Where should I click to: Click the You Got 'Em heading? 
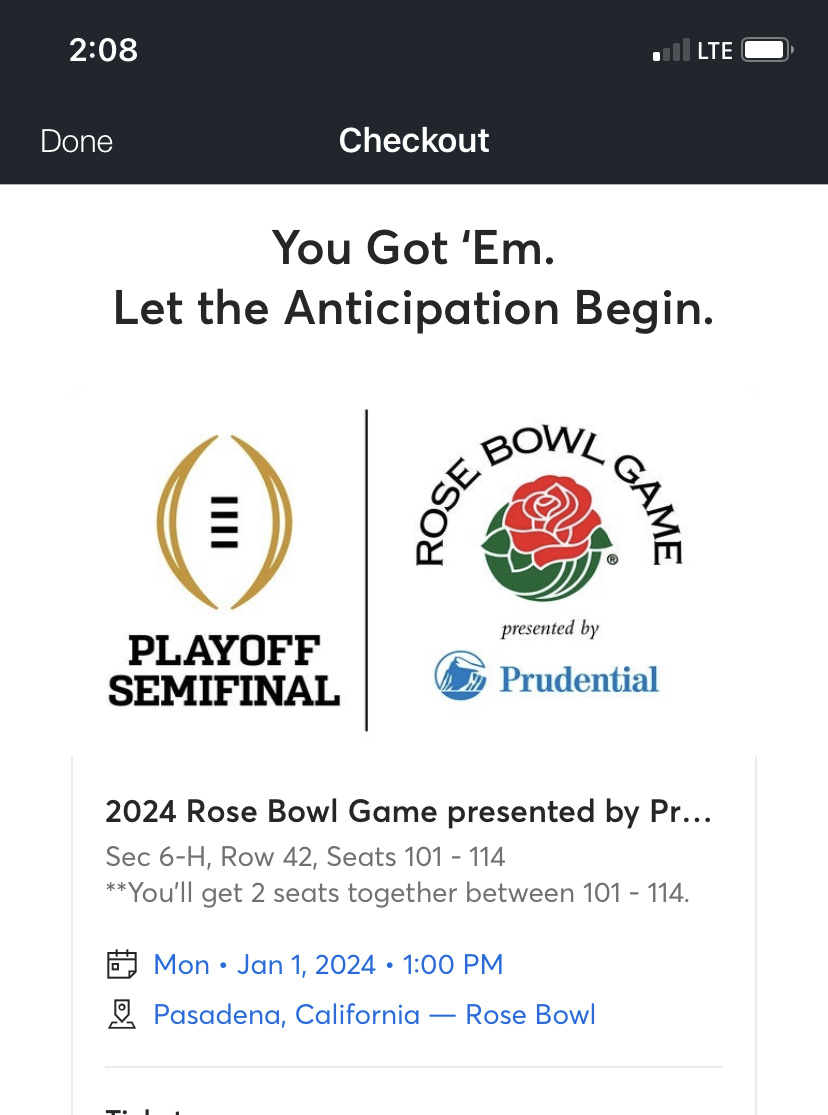click(x=413, y=248)
